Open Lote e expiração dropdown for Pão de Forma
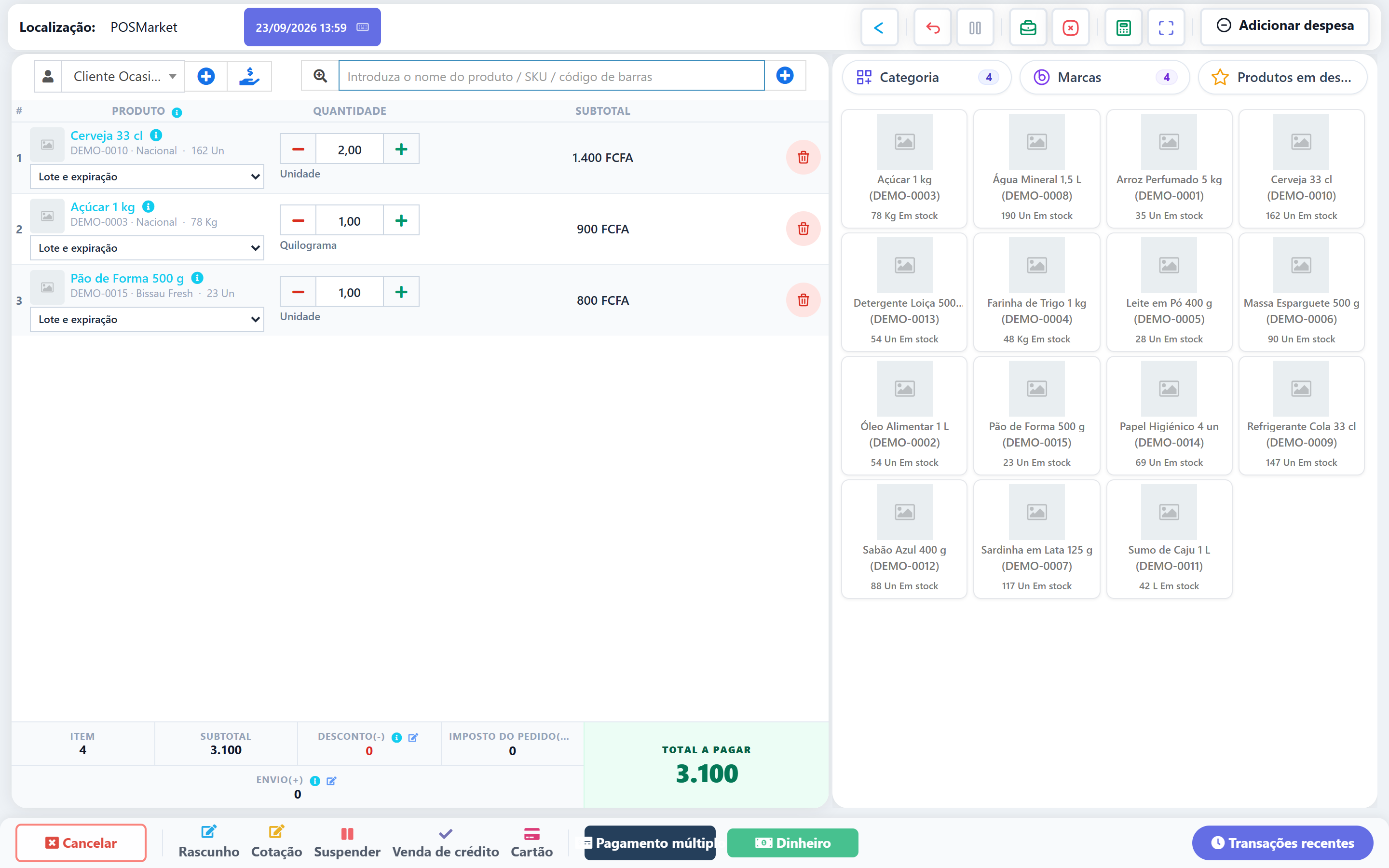This screenshot has height=868, width=1389. [147, 319]
